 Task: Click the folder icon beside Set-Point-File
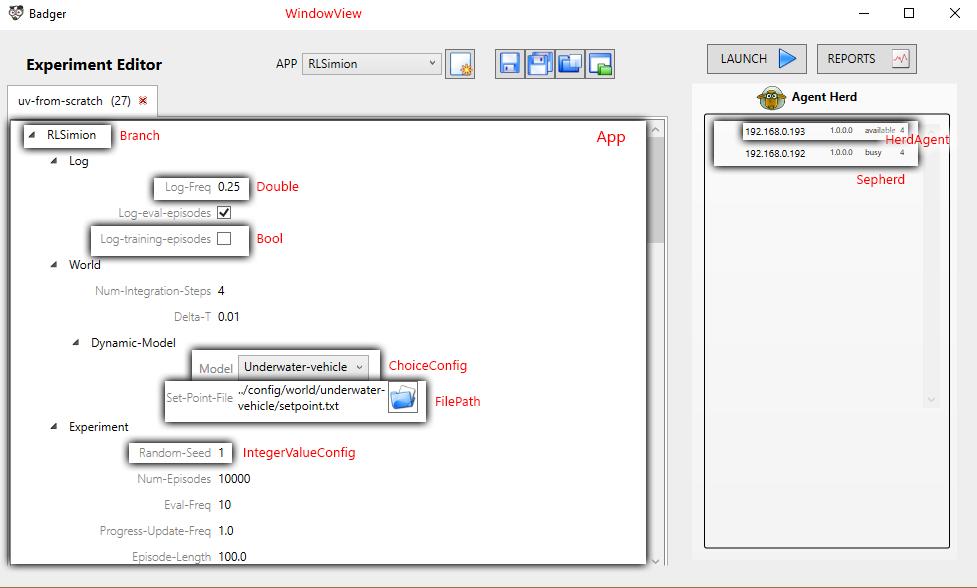click(x=403, y=397)
